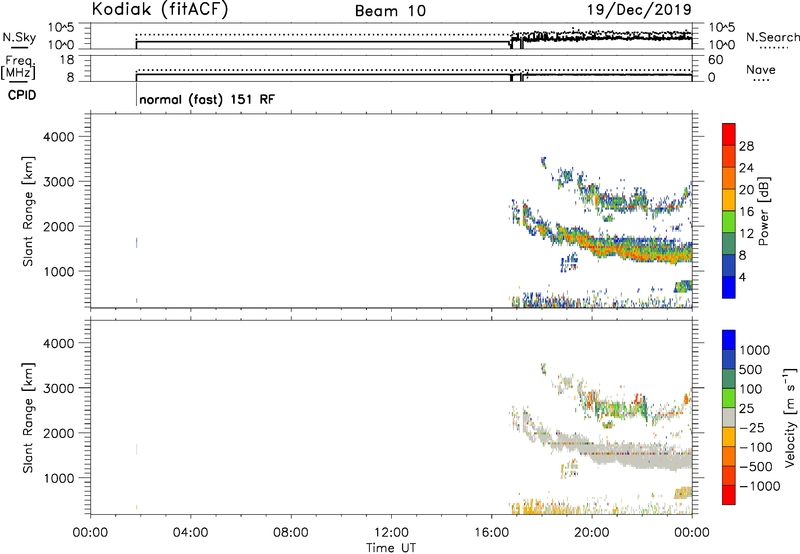Click the '4' power colorbar tick value
The width and height of the screenshot is (800, 554).
pos(742,277)
